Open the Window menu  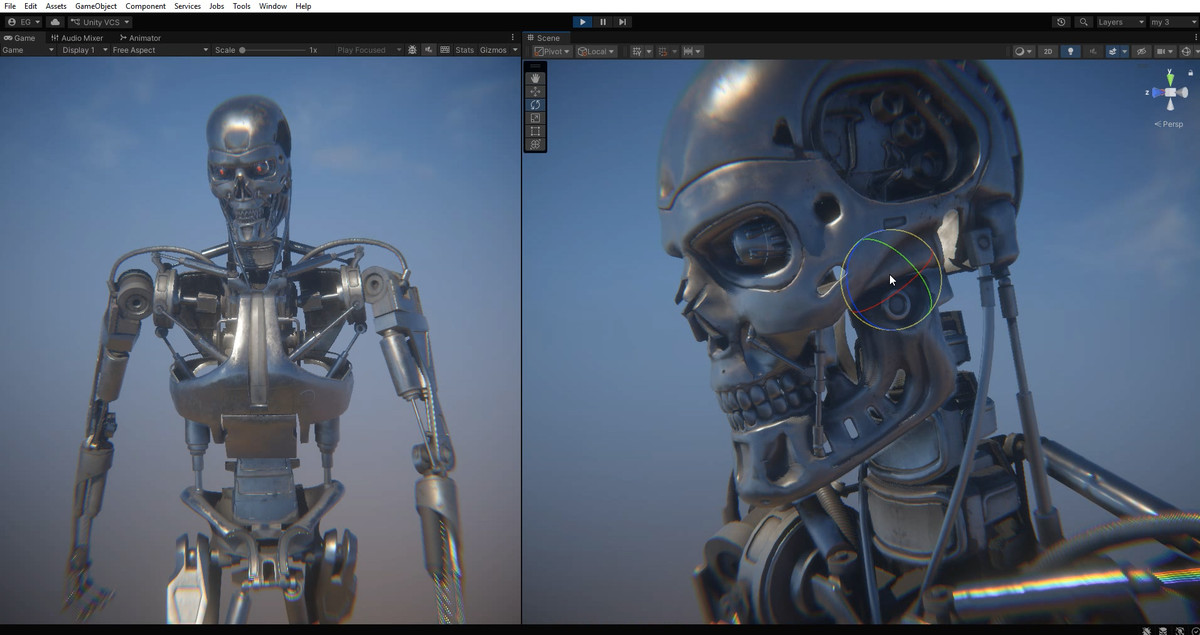273,6
